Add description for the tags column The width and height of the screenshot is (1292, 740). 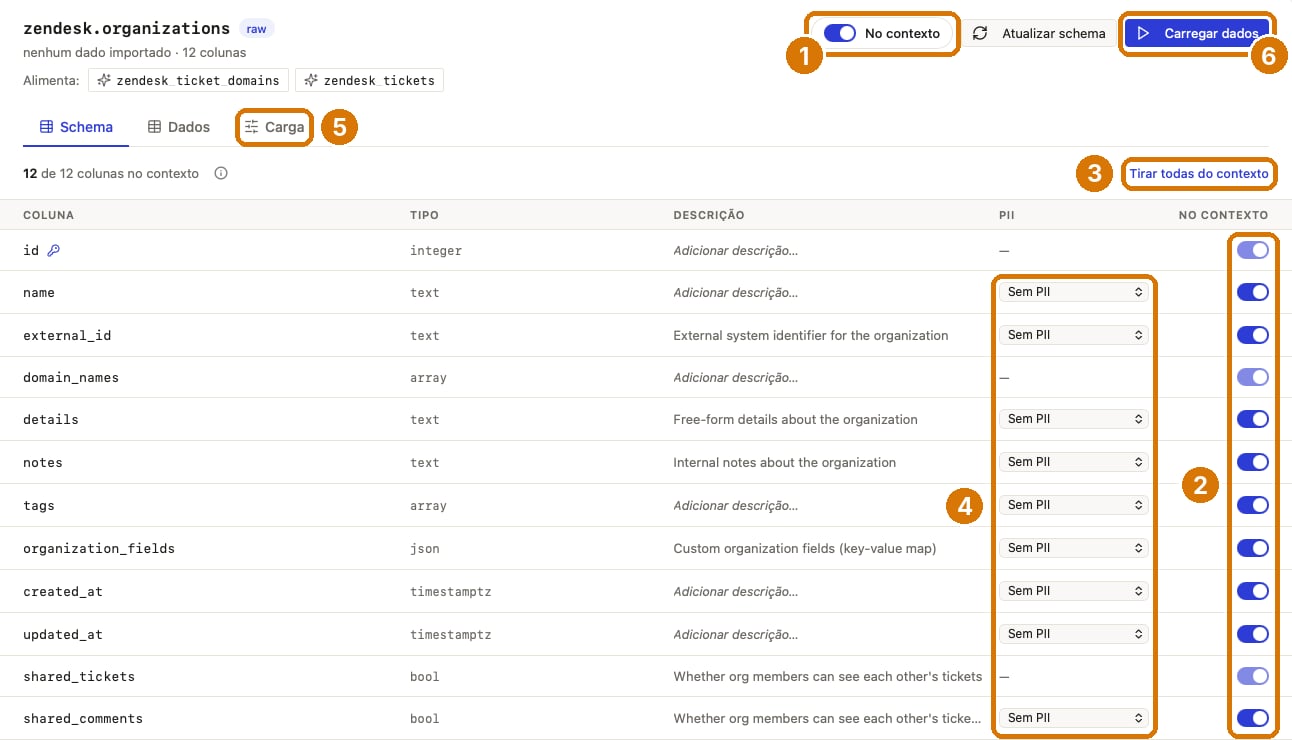point(736,506)
